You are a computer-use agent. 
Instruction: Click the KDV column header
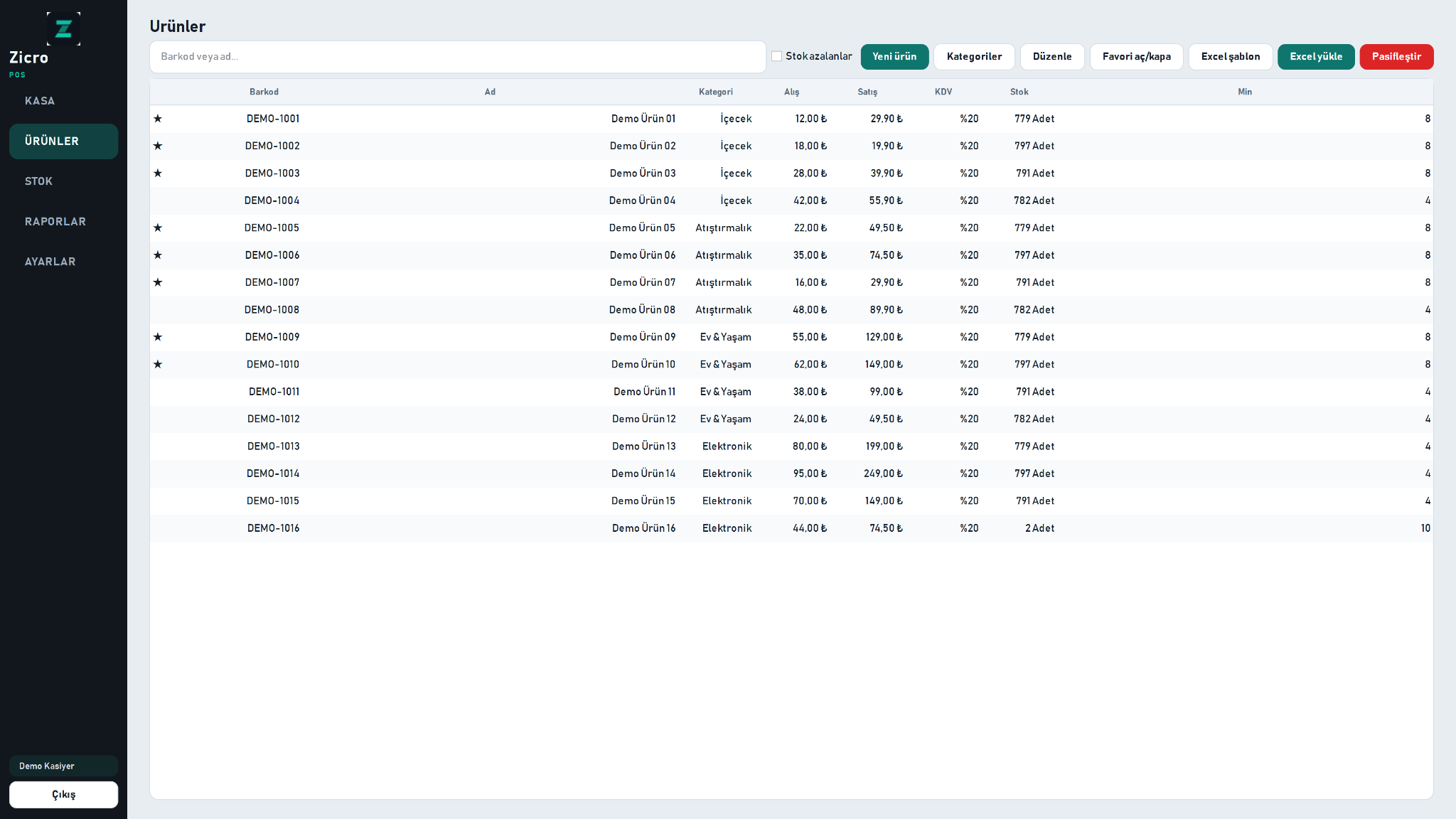(943, 92)
